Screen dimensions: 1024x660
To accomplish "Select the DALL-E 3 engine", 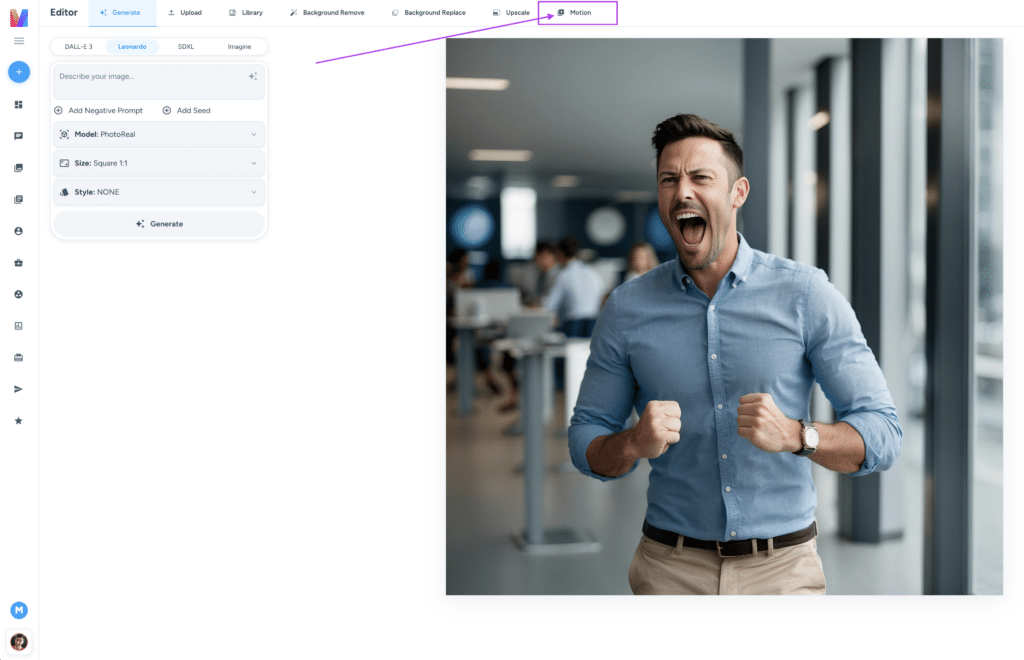I will pyautogui.click(x=78, y=46).
